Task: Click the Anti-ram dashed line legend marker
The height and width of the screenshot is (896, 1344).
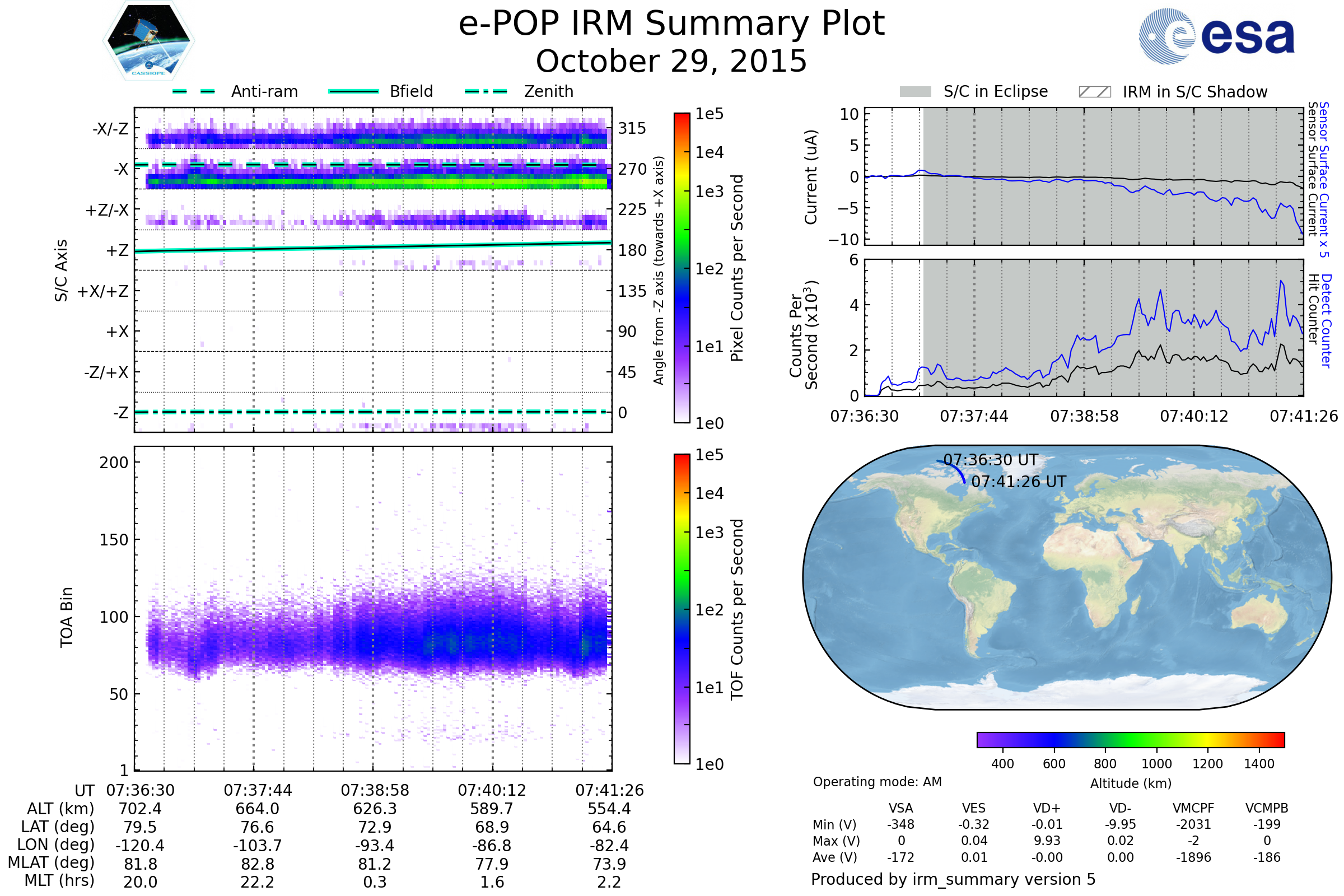Action: pyautogui.click(x=194, y=91)
